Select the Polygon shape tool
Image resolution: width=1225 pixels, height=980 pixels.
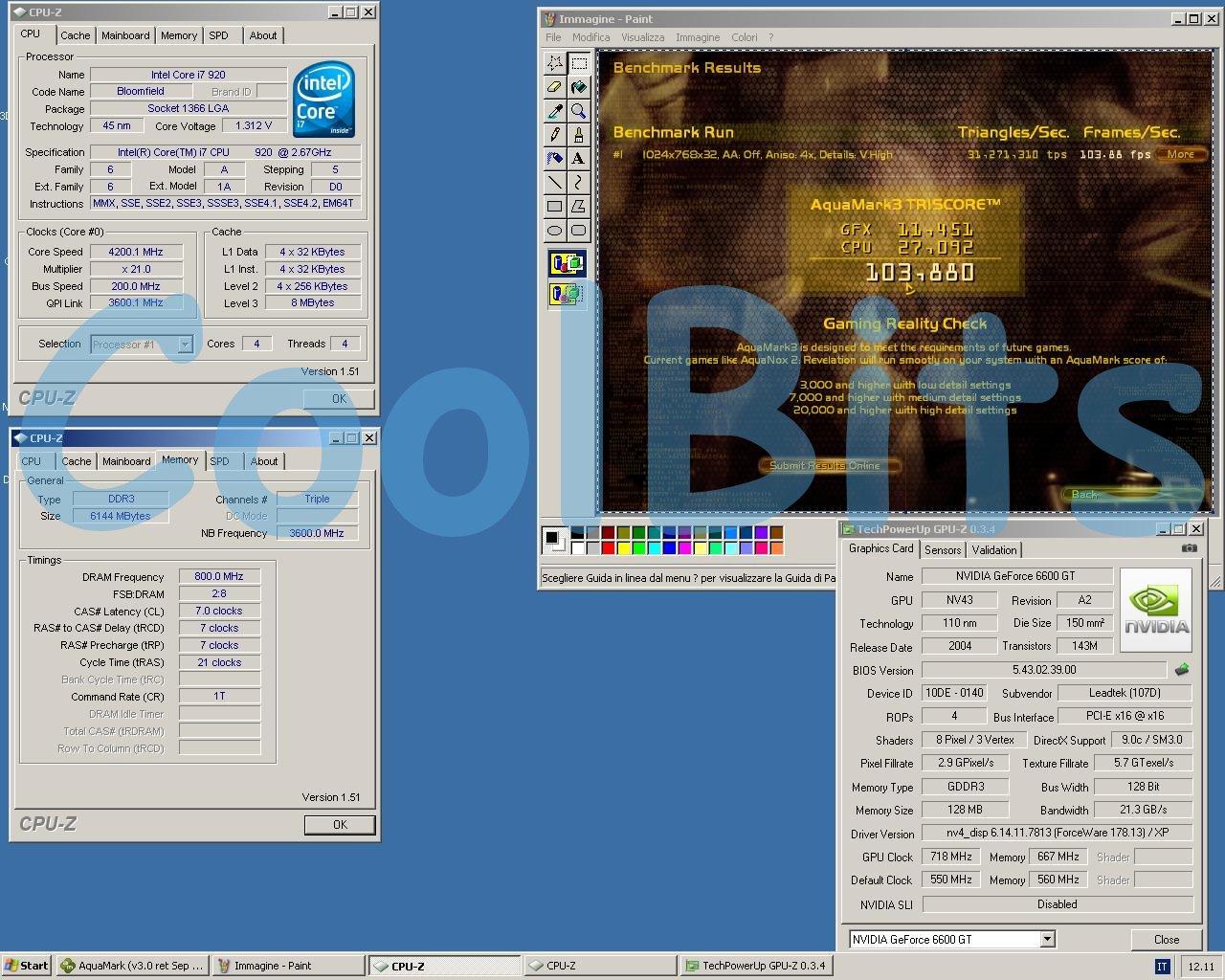[579, 206]
